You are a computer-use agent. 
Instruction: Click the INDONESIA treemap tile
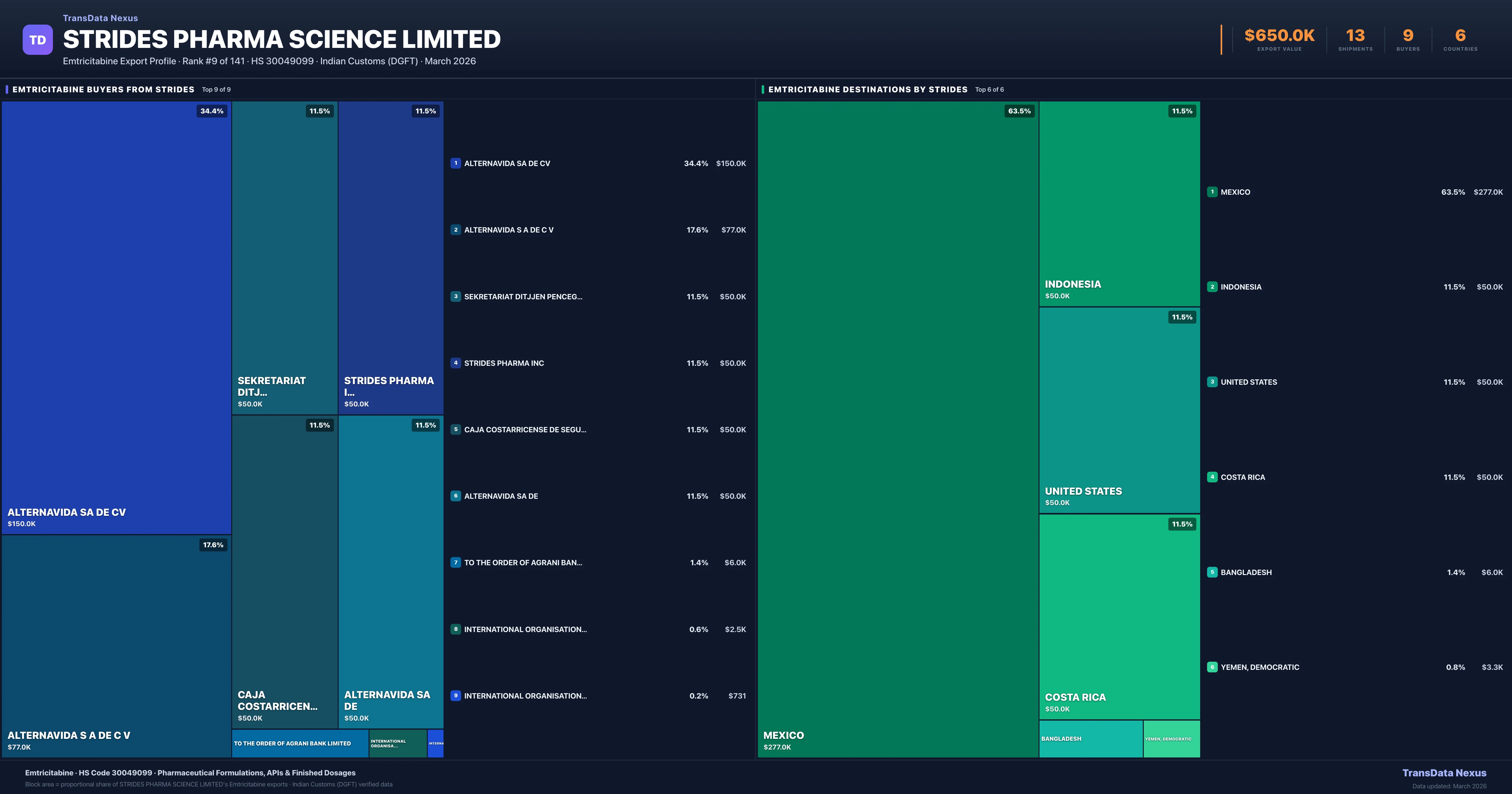tap(1119, 204)
